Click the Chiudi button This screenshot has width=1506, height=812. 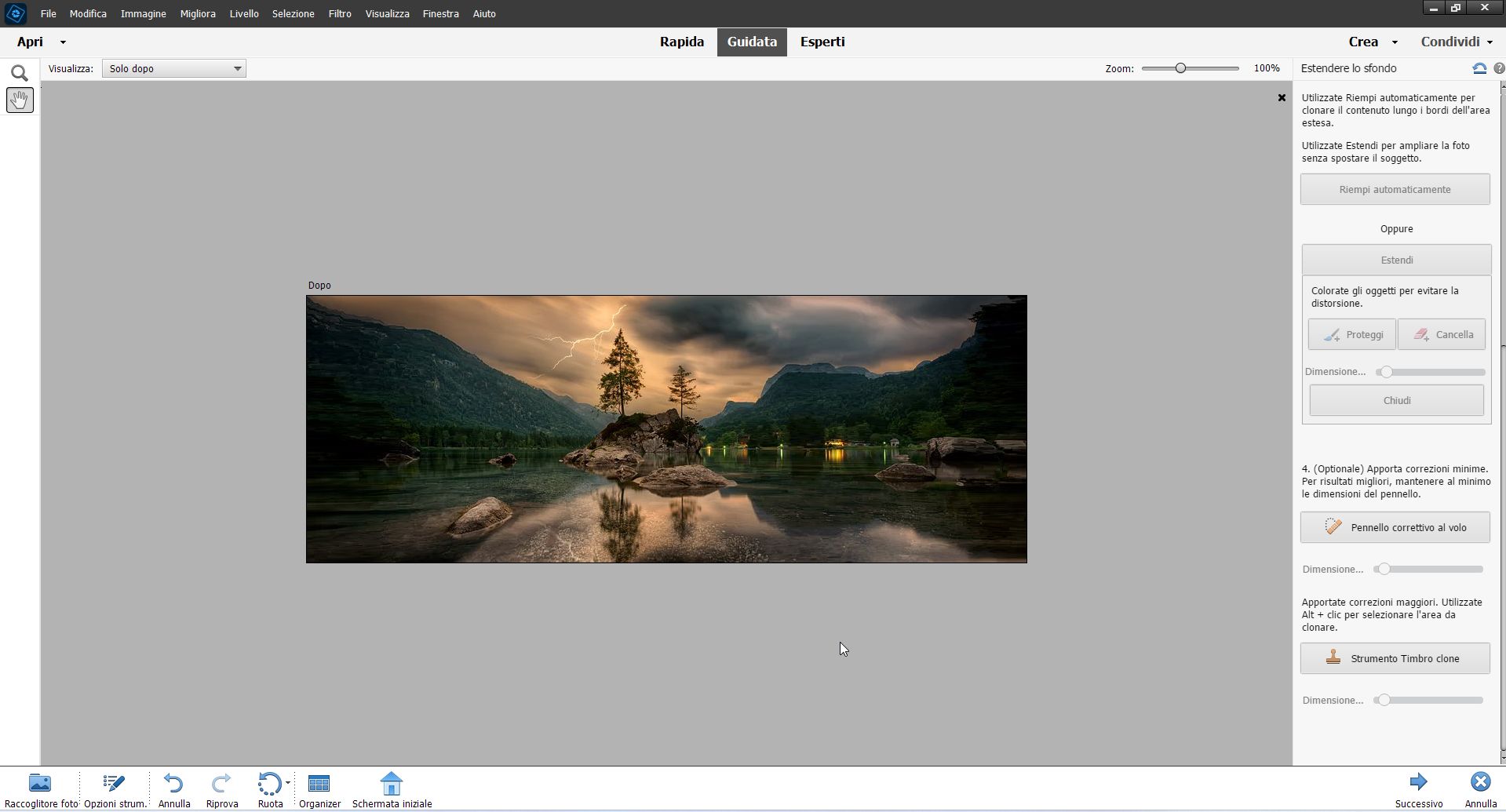tap(1397, 400)
